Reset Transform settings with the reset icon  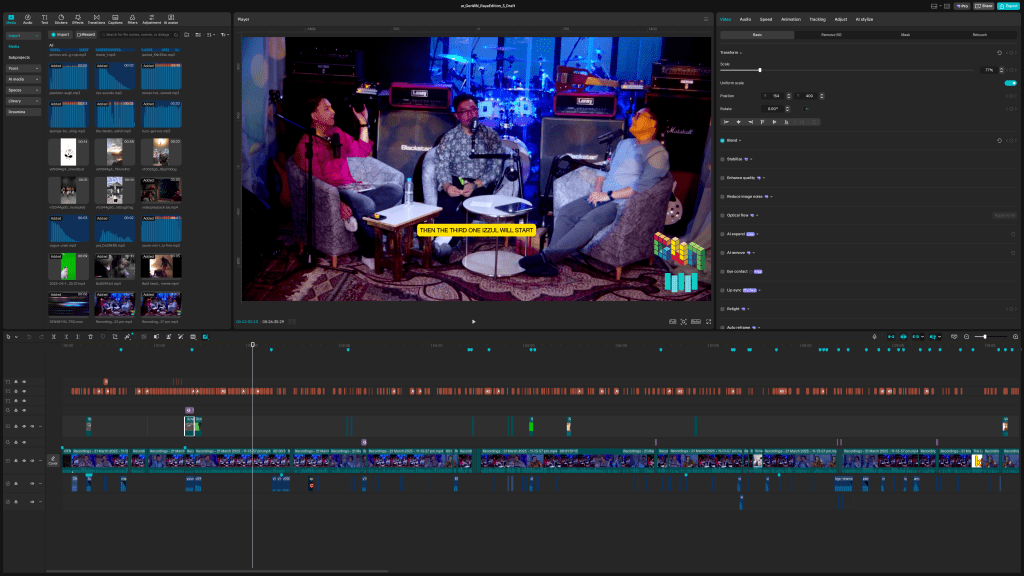999,52
